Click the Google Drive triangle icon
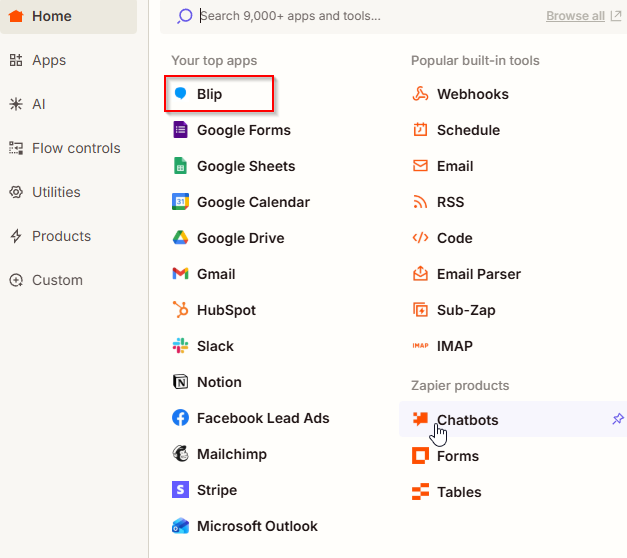The width and height of the screenshot is (627, 558). pyautogui.click(x=180, y=238)
